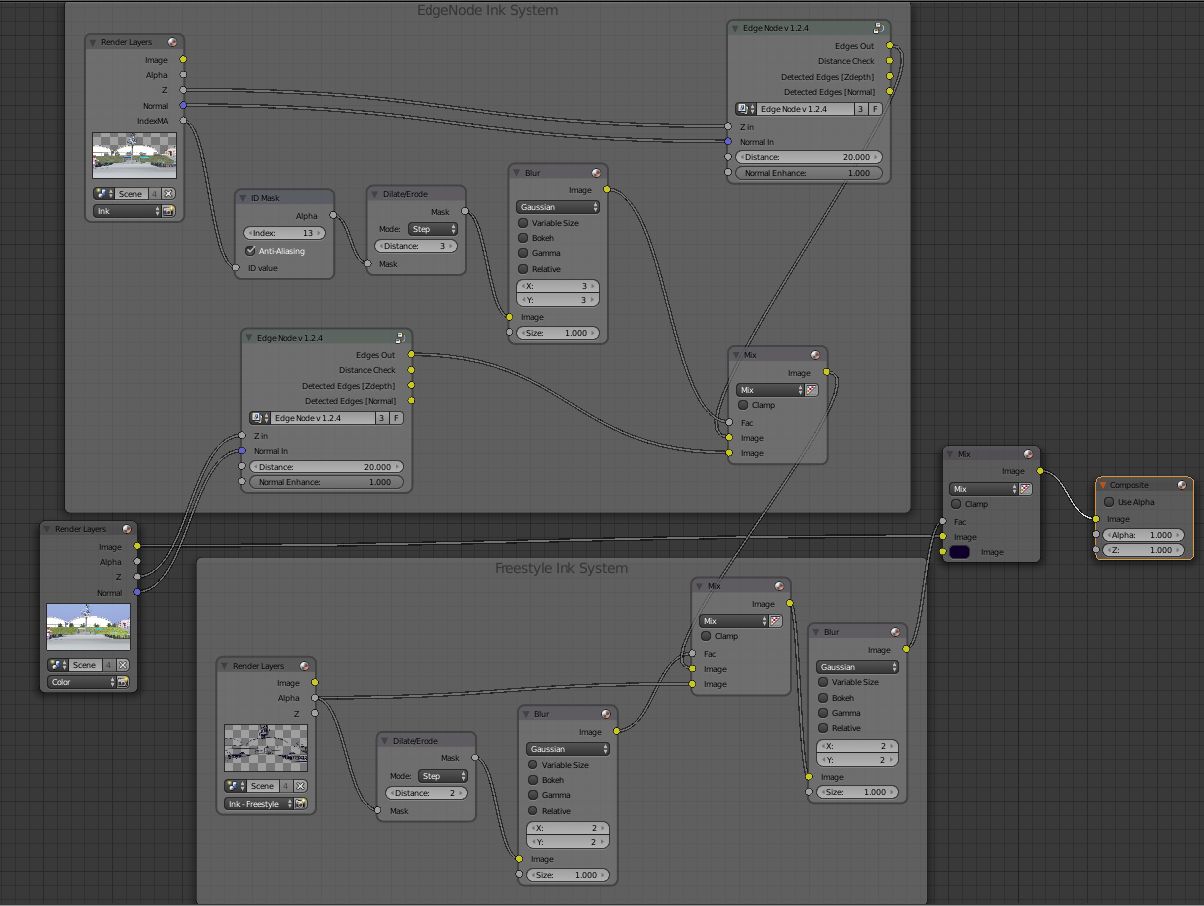Click the group icon at top-right of the Edge Node header
This screenshot has height=906, width=1204.
pyautogui.click(x=879, y=28)
